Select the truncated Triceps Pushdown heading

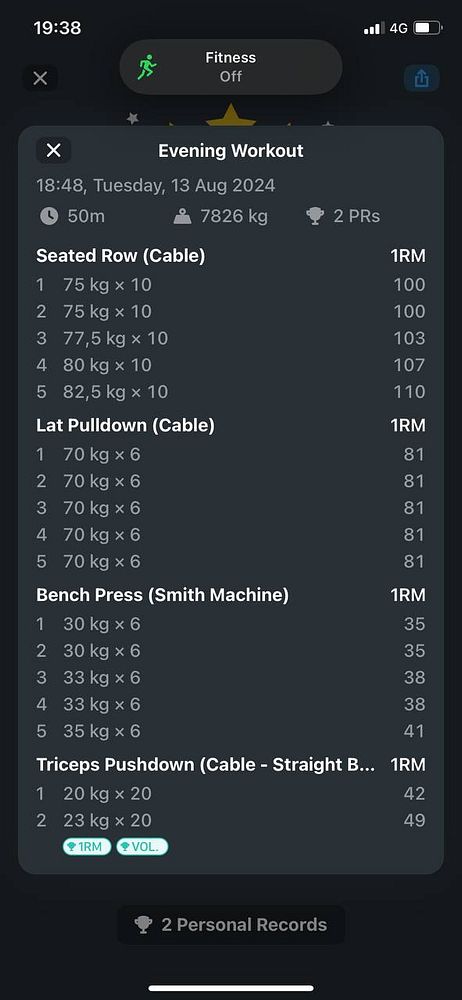(206, 765)
